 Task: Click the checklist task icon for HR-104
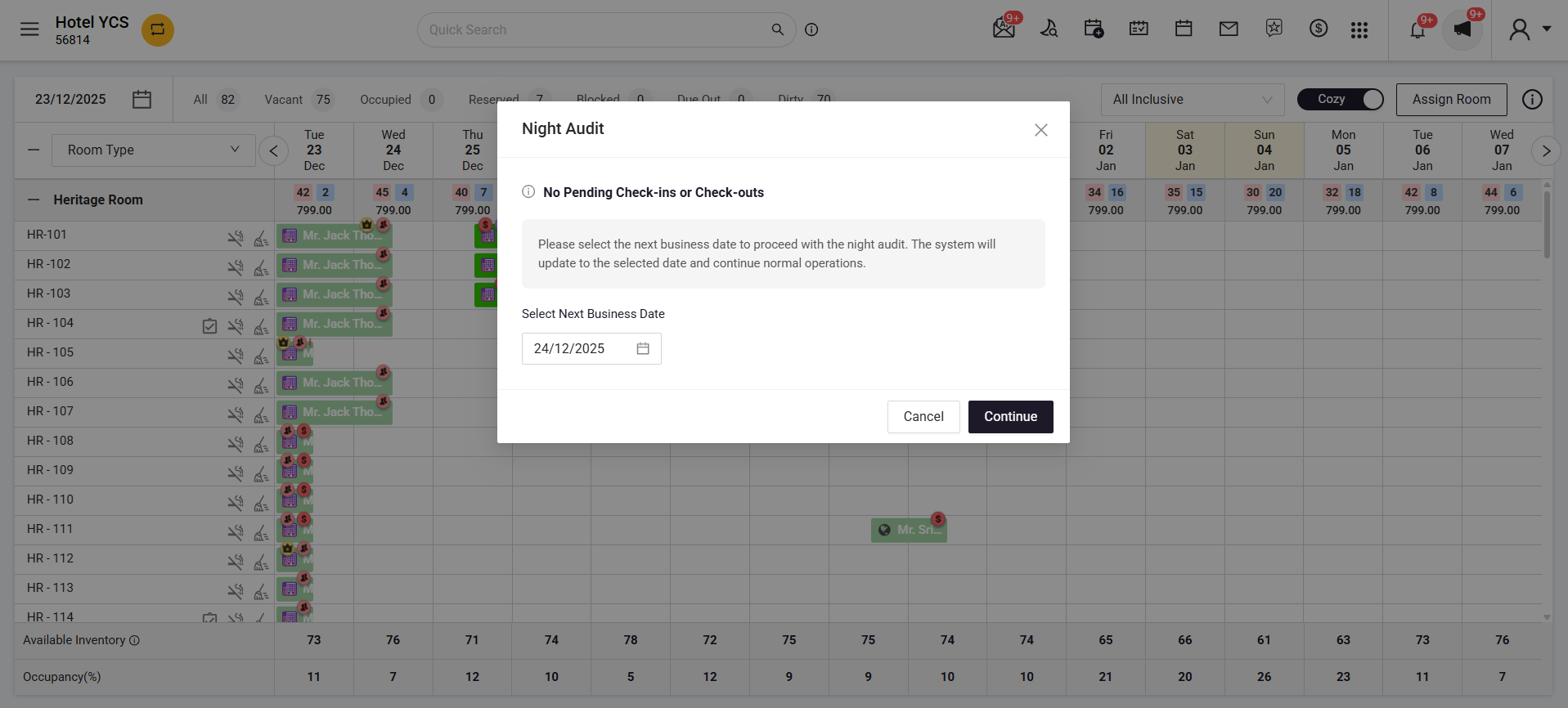click(209, 326)
